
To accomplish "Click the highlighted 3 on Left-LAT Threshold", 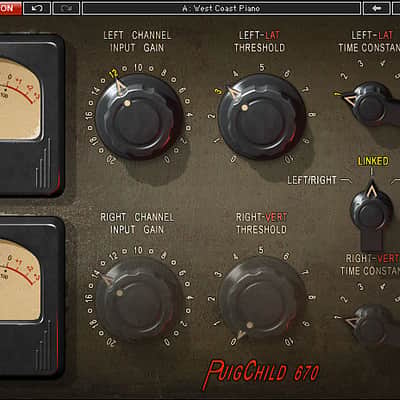I will [218, 91].
